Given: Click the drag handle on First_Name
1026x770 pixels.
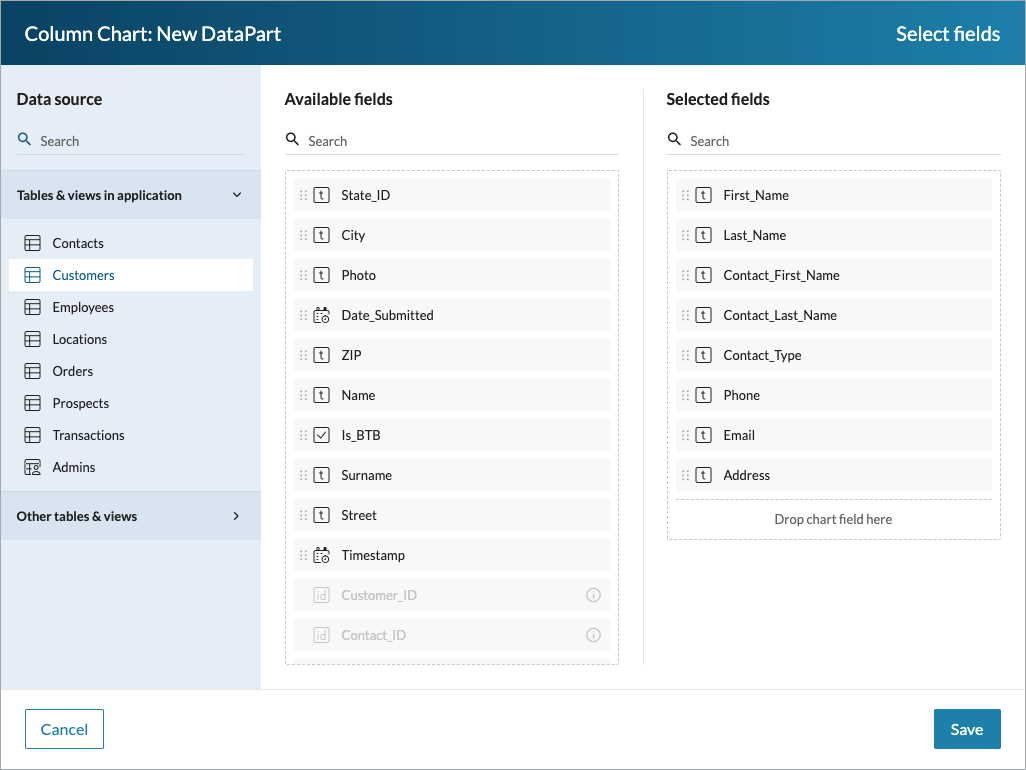Looking at the screenshot, I should pyautogui.click(x=686, y=195).
